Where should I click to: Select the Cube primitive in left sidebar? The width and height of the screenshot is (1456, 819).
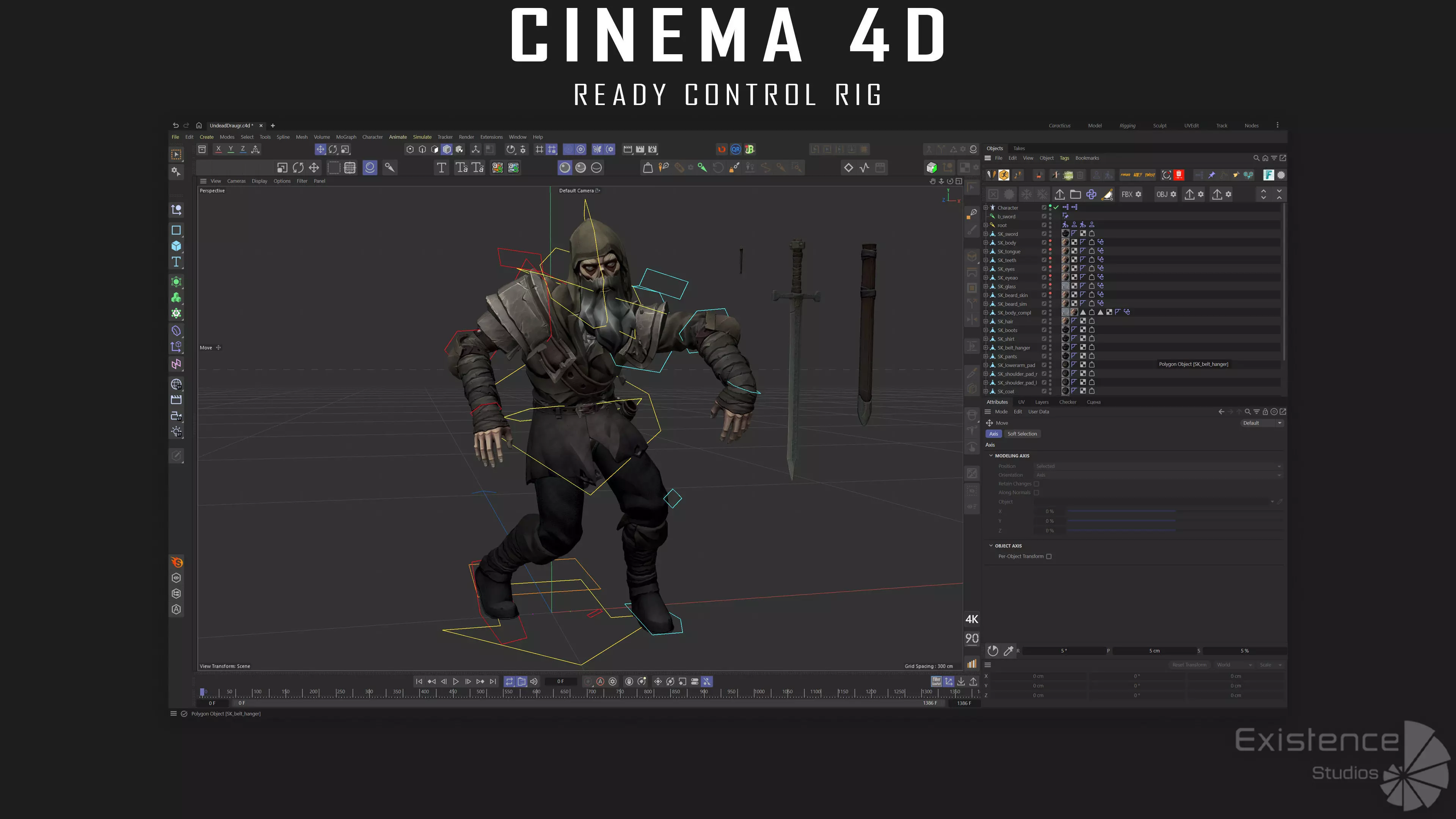tap(176, 246)
